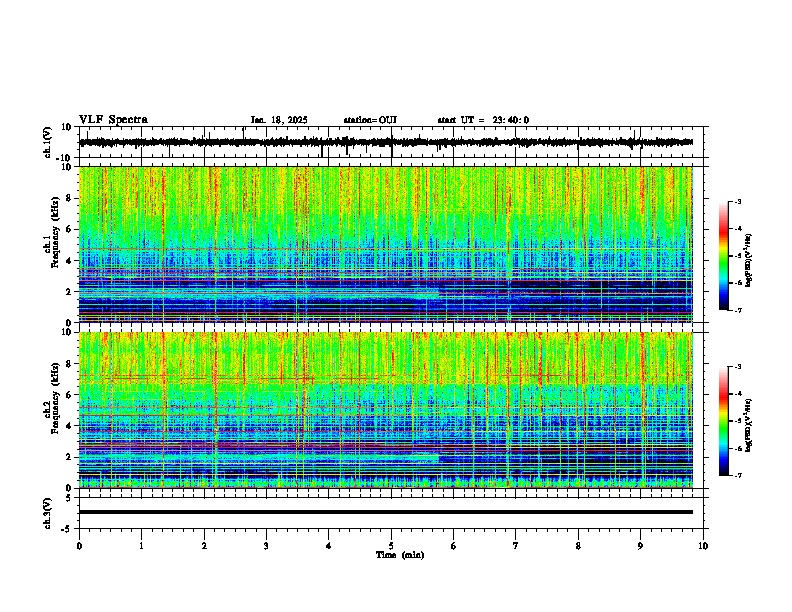The height and width of the screenshot is (612, 792).
Task: Click time axis tick label "7"
Action: (516, 546)
